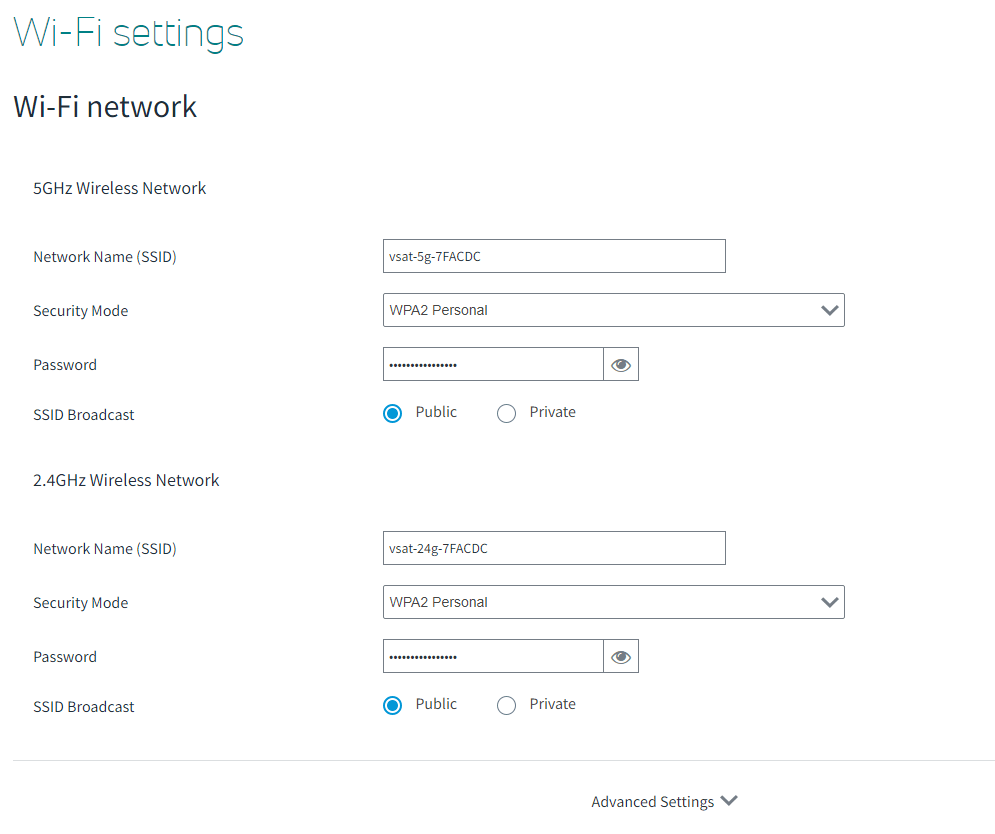The height and width of the screenshot is (834, 995).
Task: Click the vsat-5g-7FACDC network name field
Action: (554, 256)
